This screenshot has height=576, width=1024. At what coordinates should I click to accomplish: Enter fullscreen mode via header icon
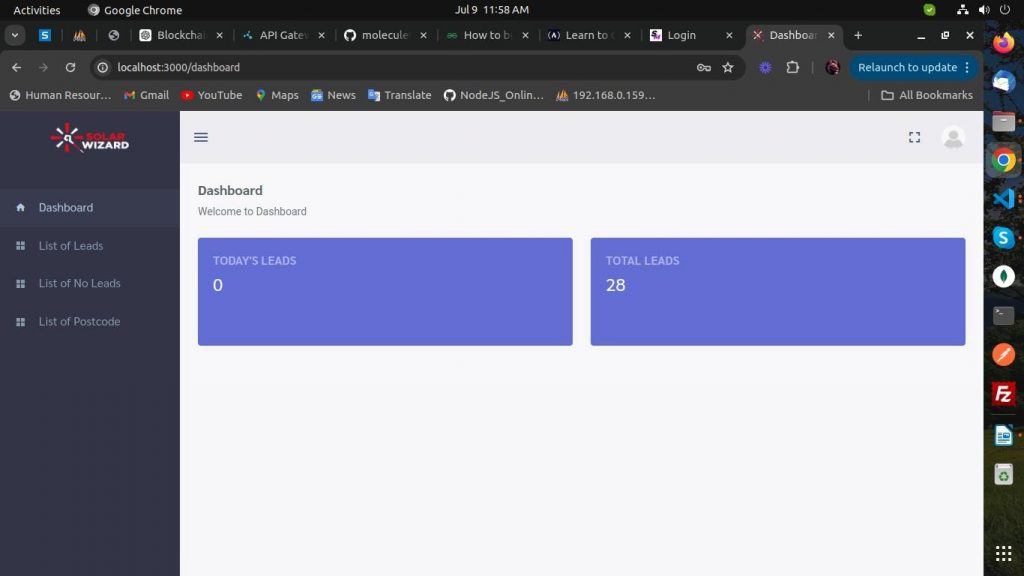[x=914, y=137]
